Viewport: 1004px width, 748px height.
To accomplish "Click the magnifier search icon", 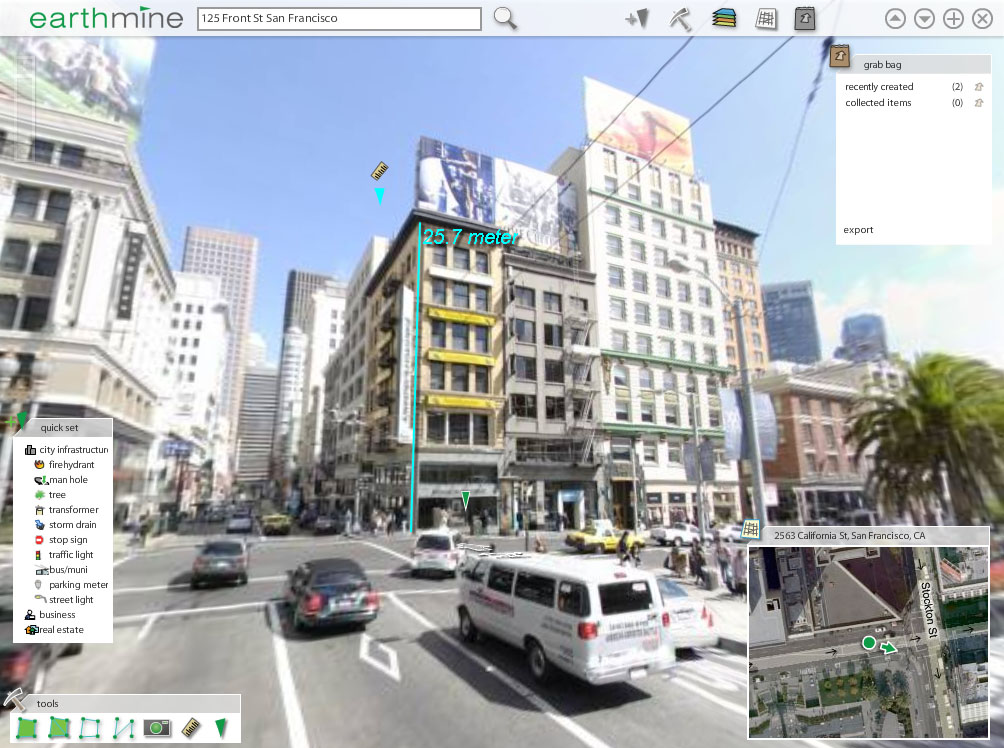I will point(505,19).
